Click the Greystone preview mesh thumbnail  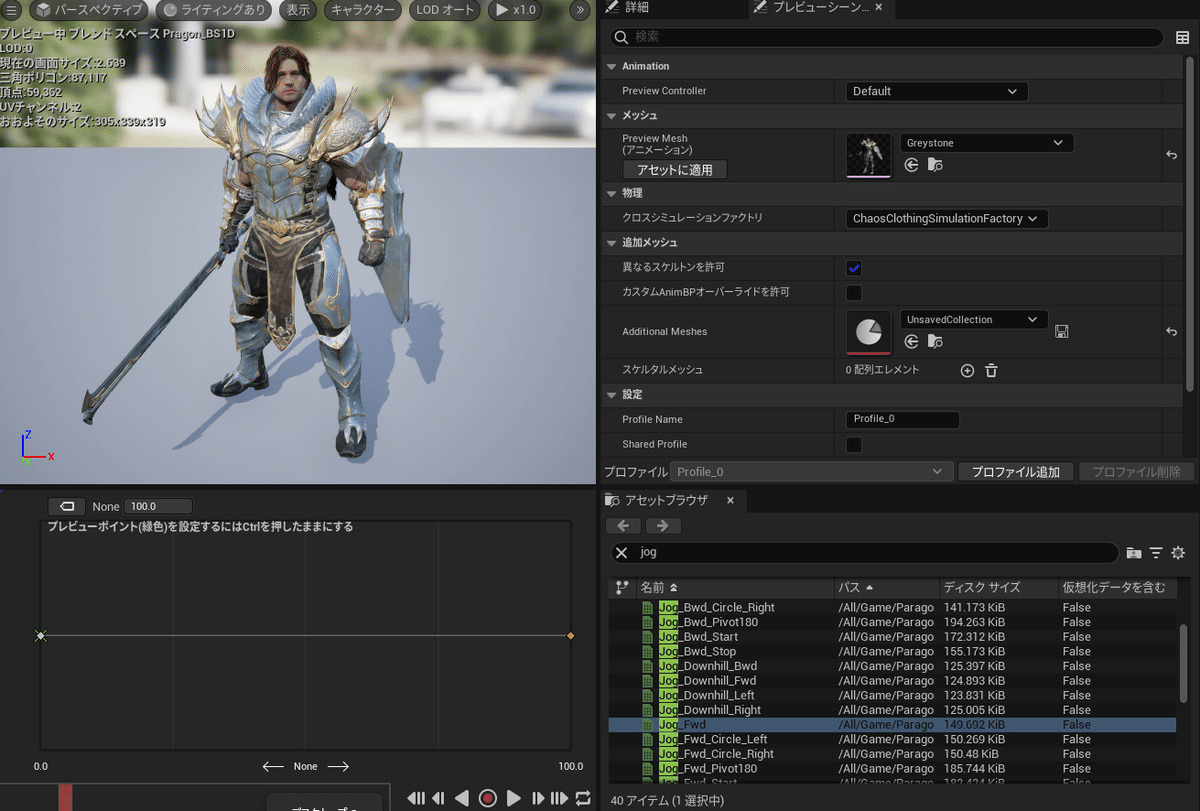868,155
